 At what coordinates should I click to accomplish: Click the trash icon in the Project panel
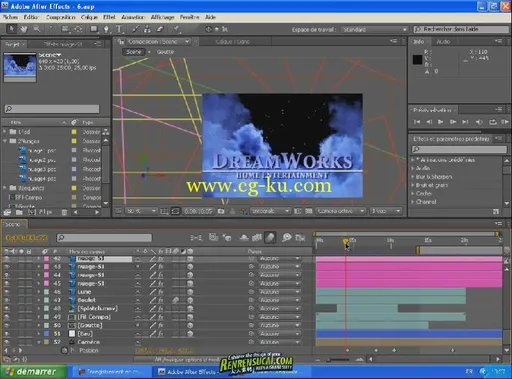point(64,212)
